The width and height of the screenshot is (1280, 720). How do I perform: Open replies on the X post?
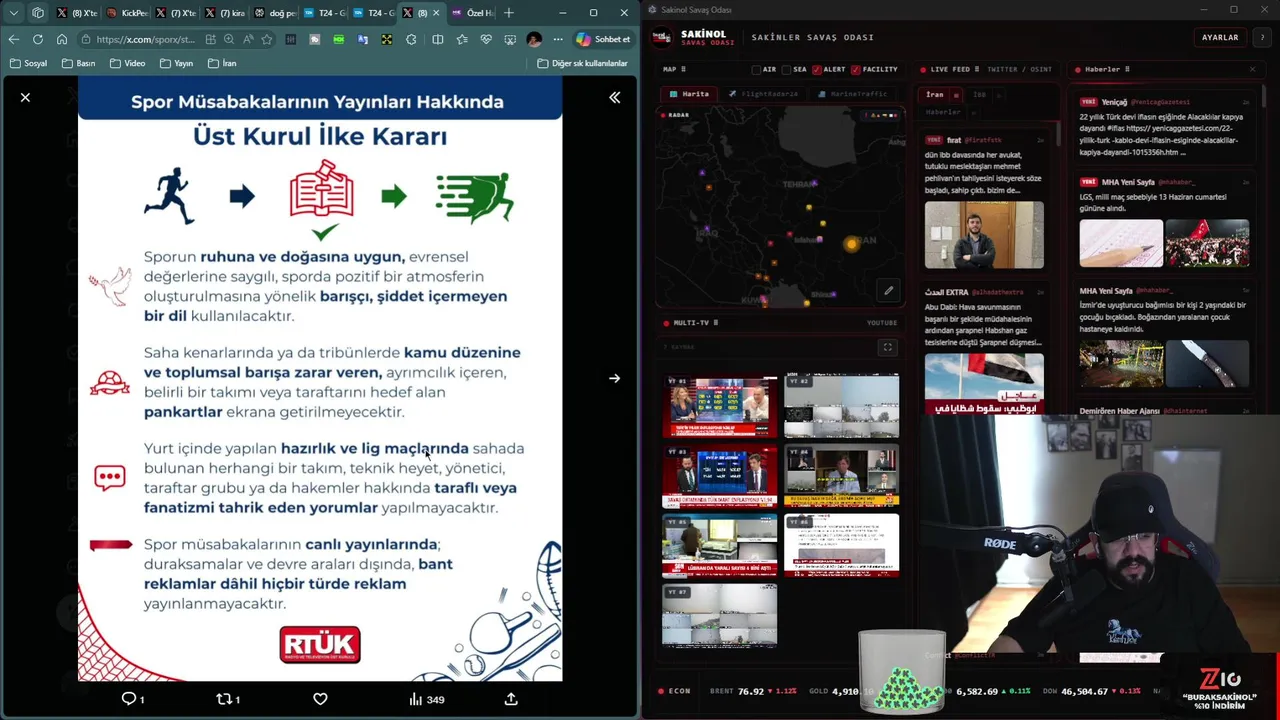tap(132, 699)
